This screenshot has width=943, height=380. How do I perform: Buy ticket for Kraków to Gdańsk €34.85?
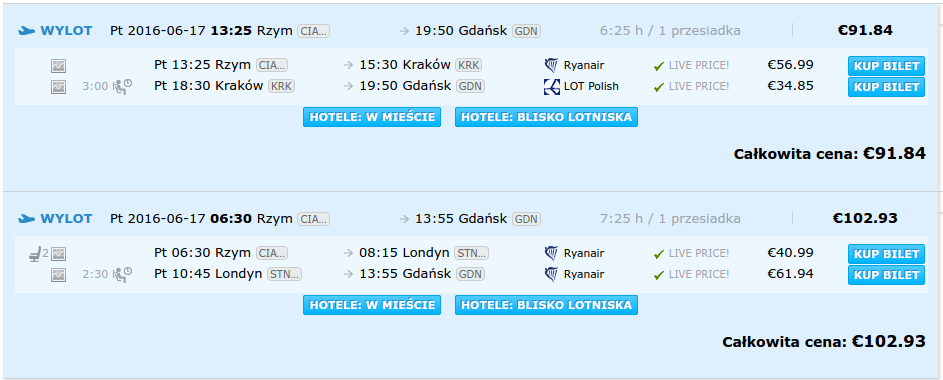pos(886,87)
